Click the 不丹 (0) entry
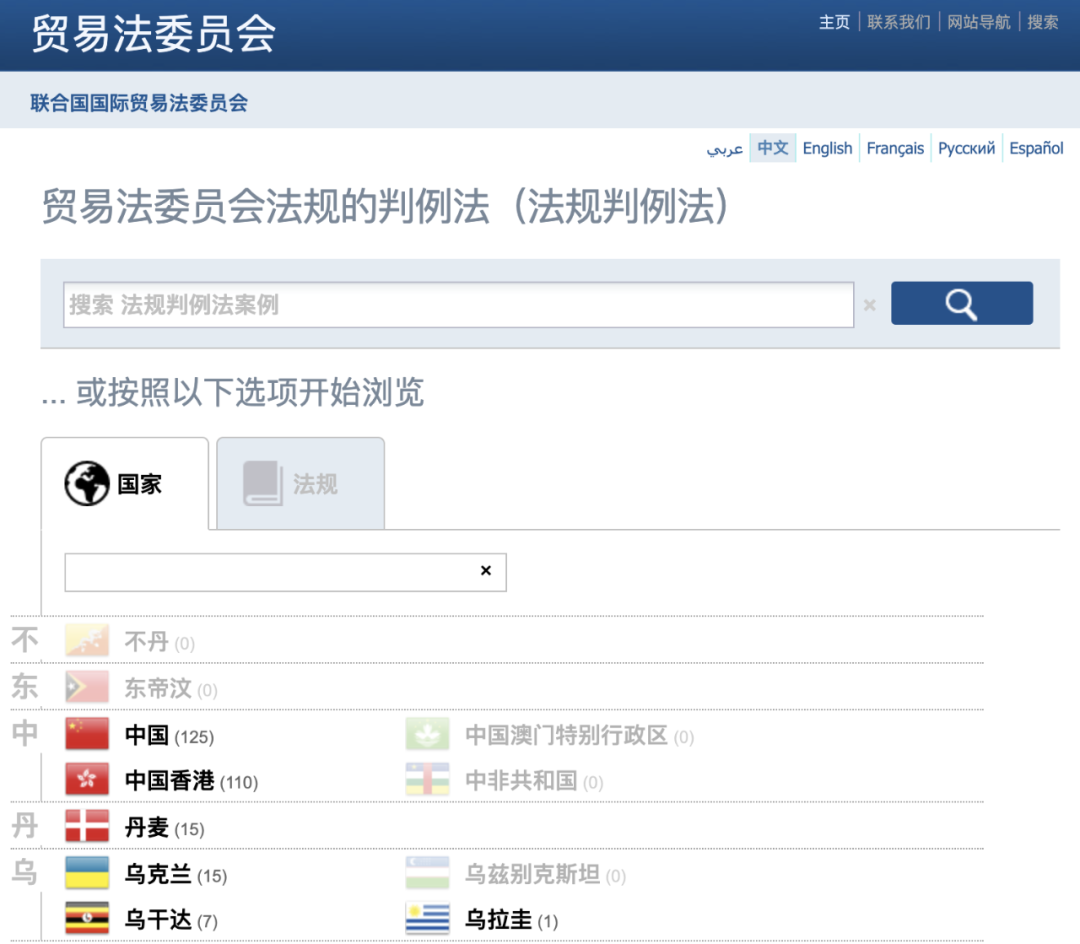 tap(160, 642)
